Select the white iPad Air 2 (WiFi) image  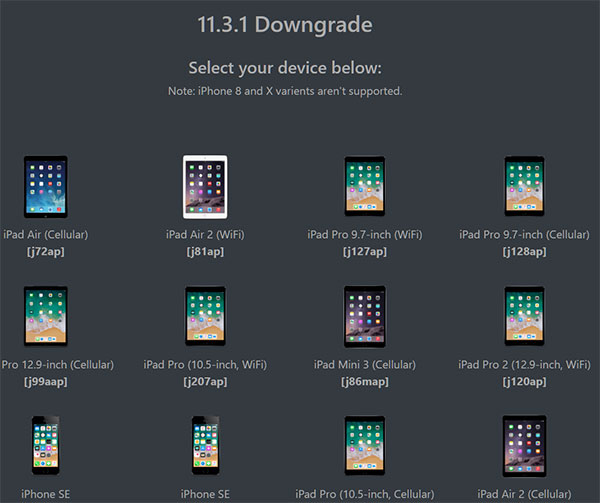pyautogui.click(x=205, y=186)
